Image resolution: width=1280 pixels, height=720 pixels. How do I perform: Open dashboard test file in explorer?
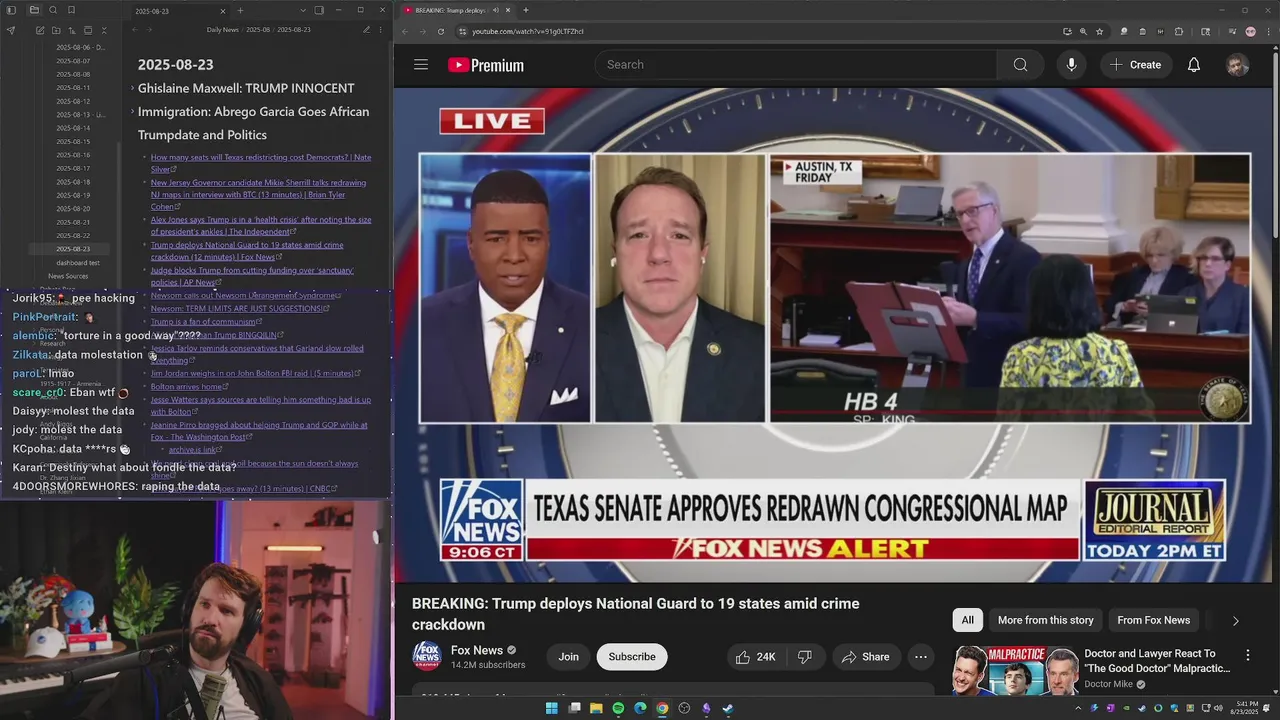tap(78, 262)
